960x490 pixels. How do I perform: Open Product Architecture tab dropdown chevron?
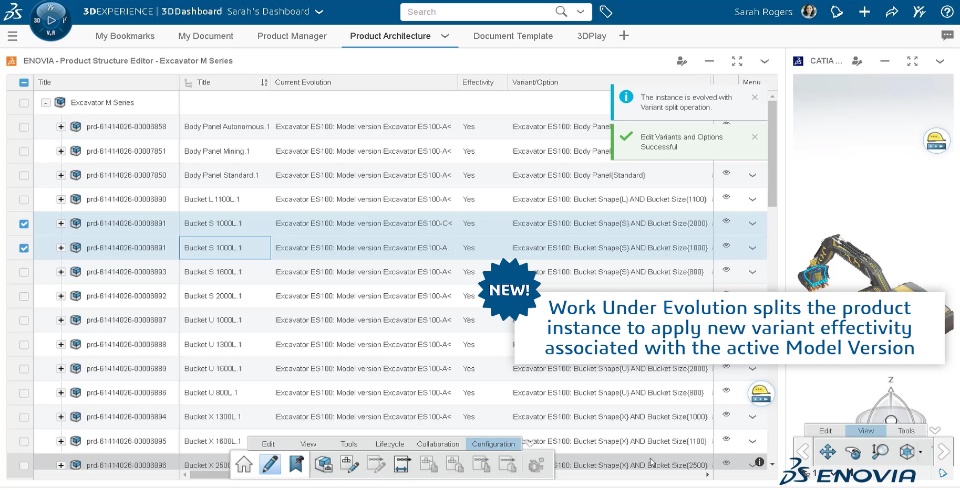coord(445,36)
